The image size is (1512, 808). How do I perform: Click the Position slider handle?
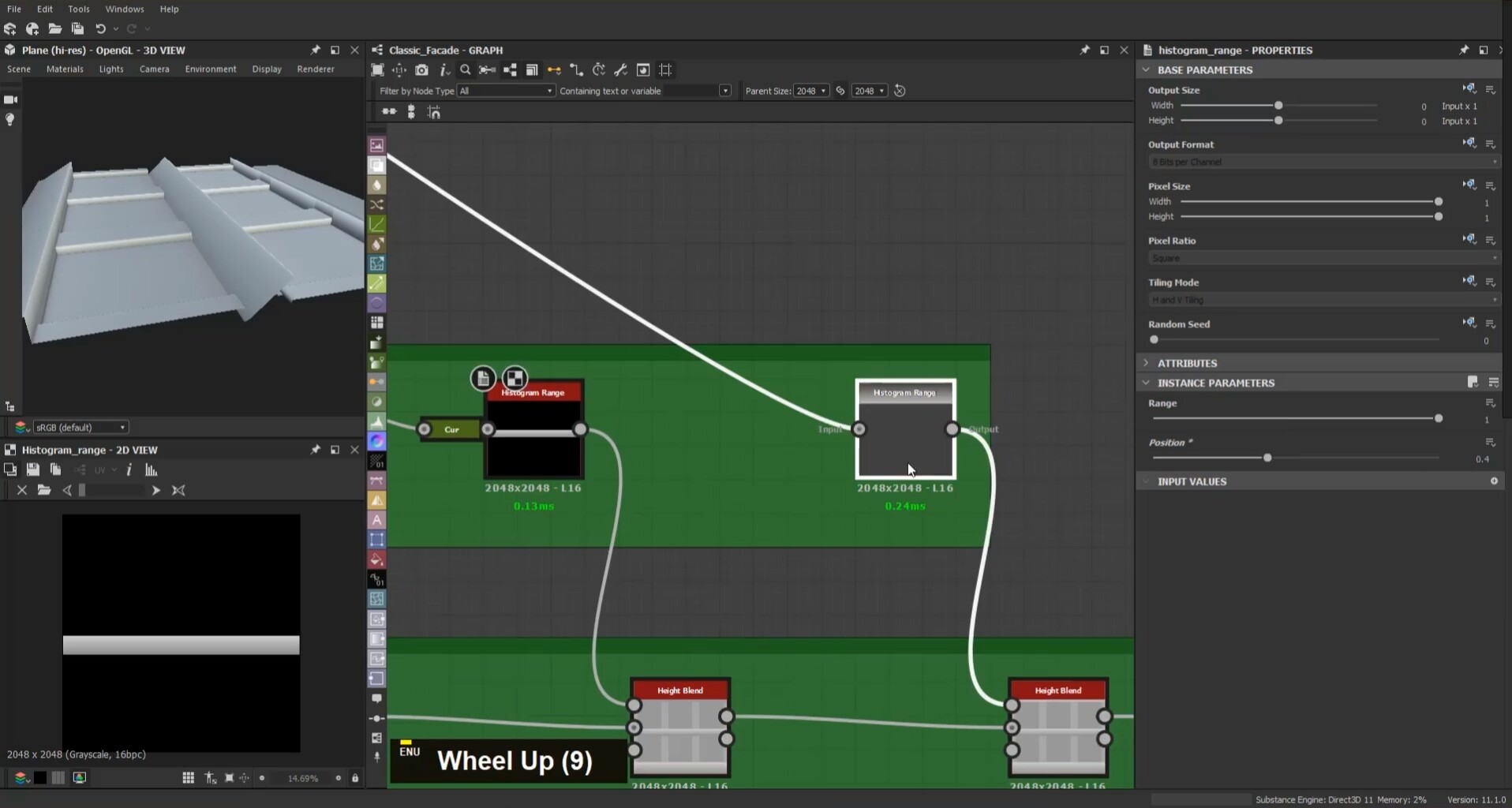coord(1267,458)
